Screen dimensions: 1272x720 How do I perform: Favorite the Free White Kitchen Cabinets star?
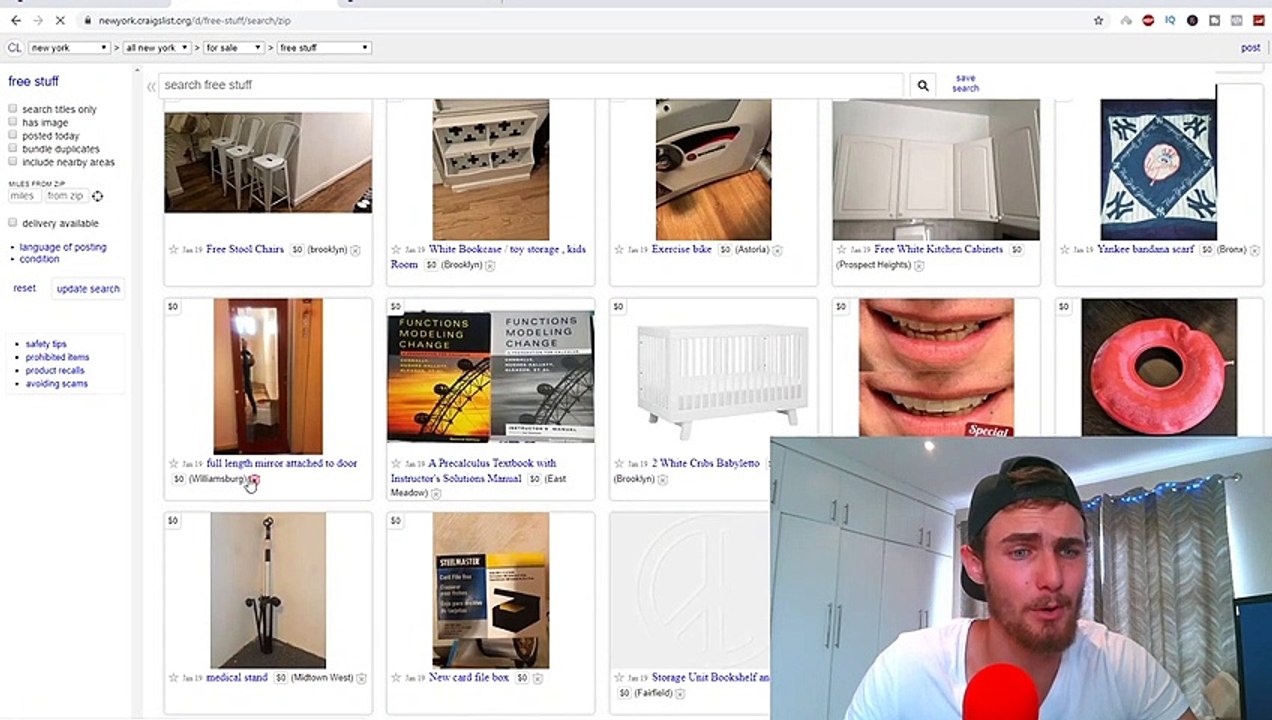tap(841, 250)
